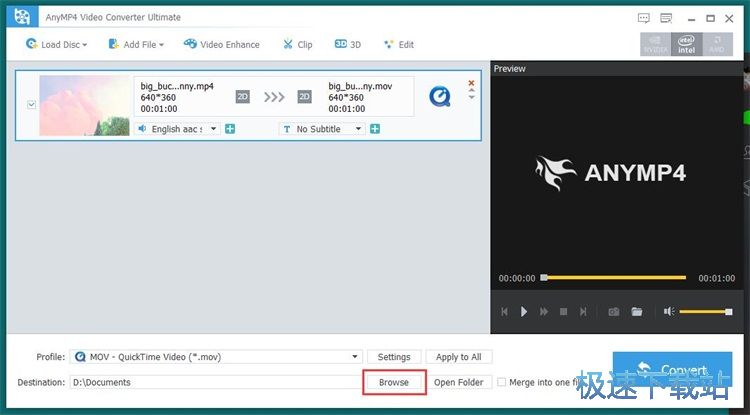This screenshot has height=415, width=750.
Task: Adjust the preview volume slider
Action: click(706, 312)
